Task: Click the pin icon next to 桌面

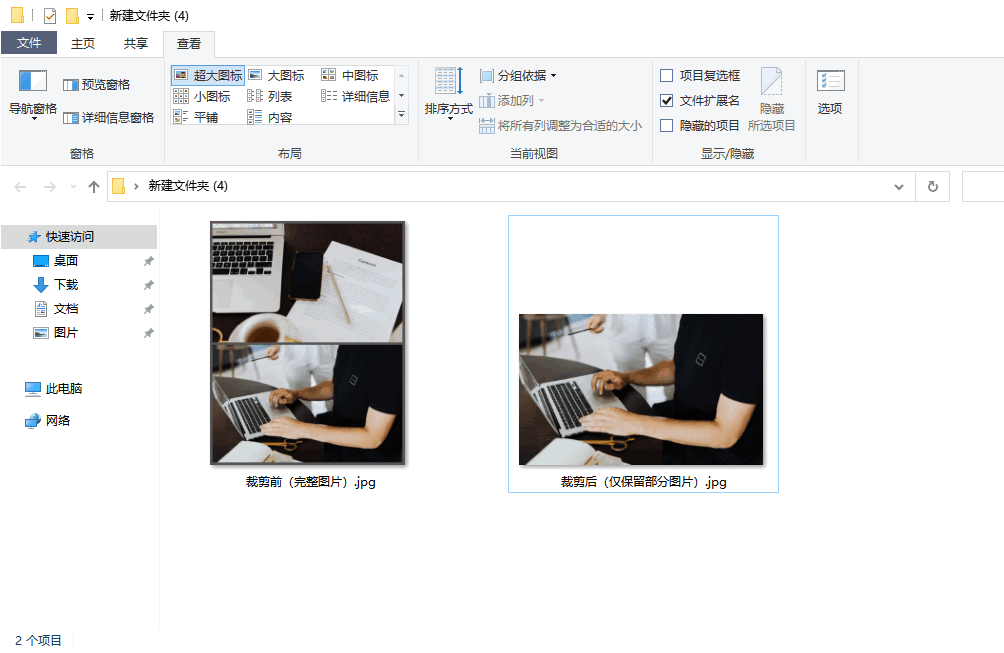Action: 149,261
